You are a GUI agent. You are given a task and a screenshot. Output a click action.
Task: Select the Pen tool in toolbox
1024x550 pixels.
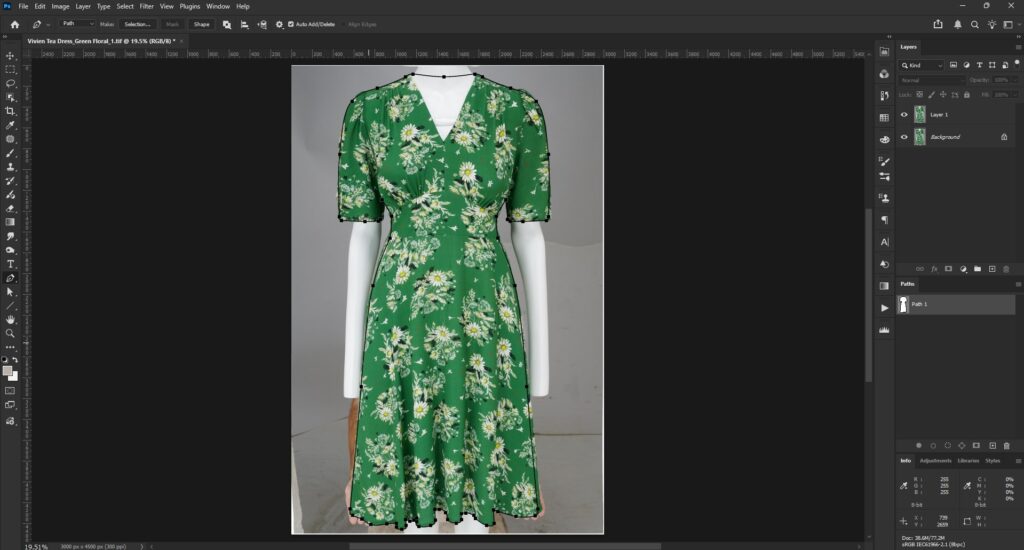pos(10,278)
